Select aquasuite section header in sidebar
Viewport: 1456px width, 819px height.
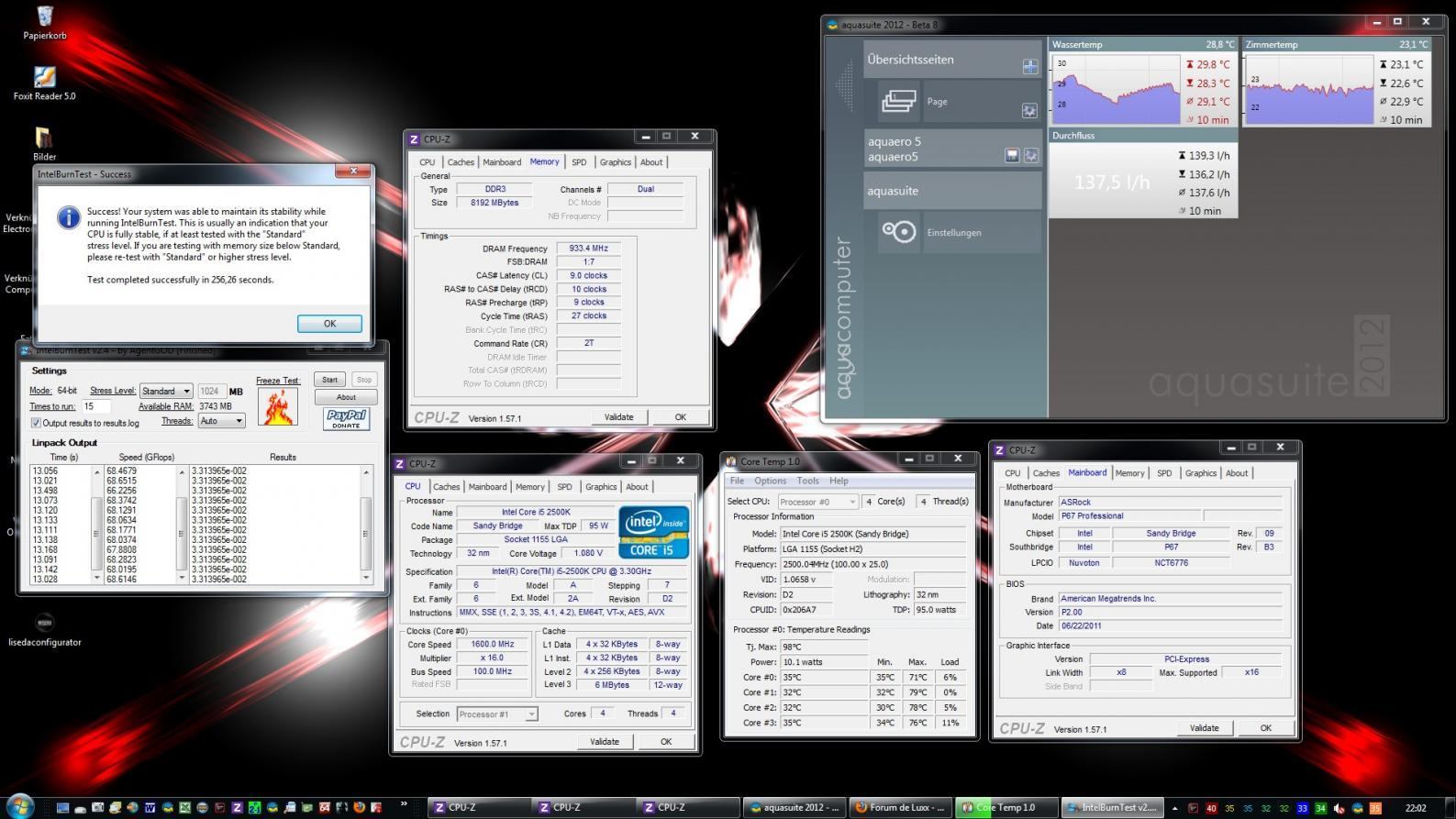pos(951,191)
